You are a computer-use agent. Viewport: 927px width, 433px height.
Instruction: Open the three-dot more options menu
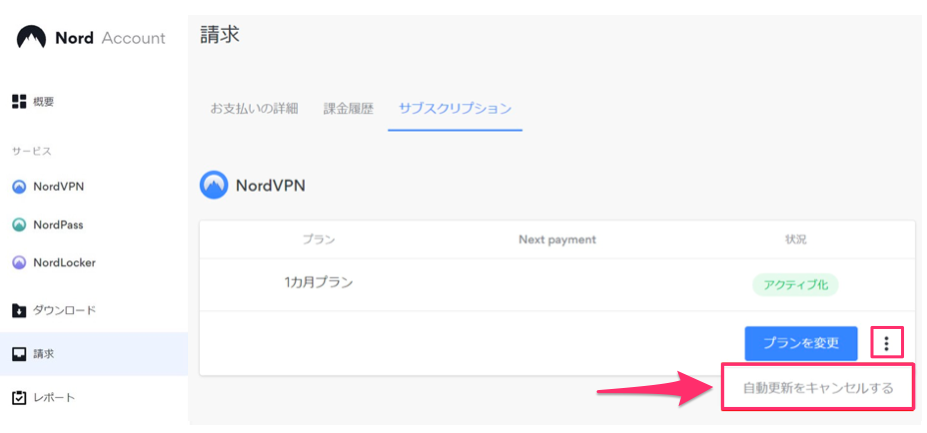pos(887,342)
